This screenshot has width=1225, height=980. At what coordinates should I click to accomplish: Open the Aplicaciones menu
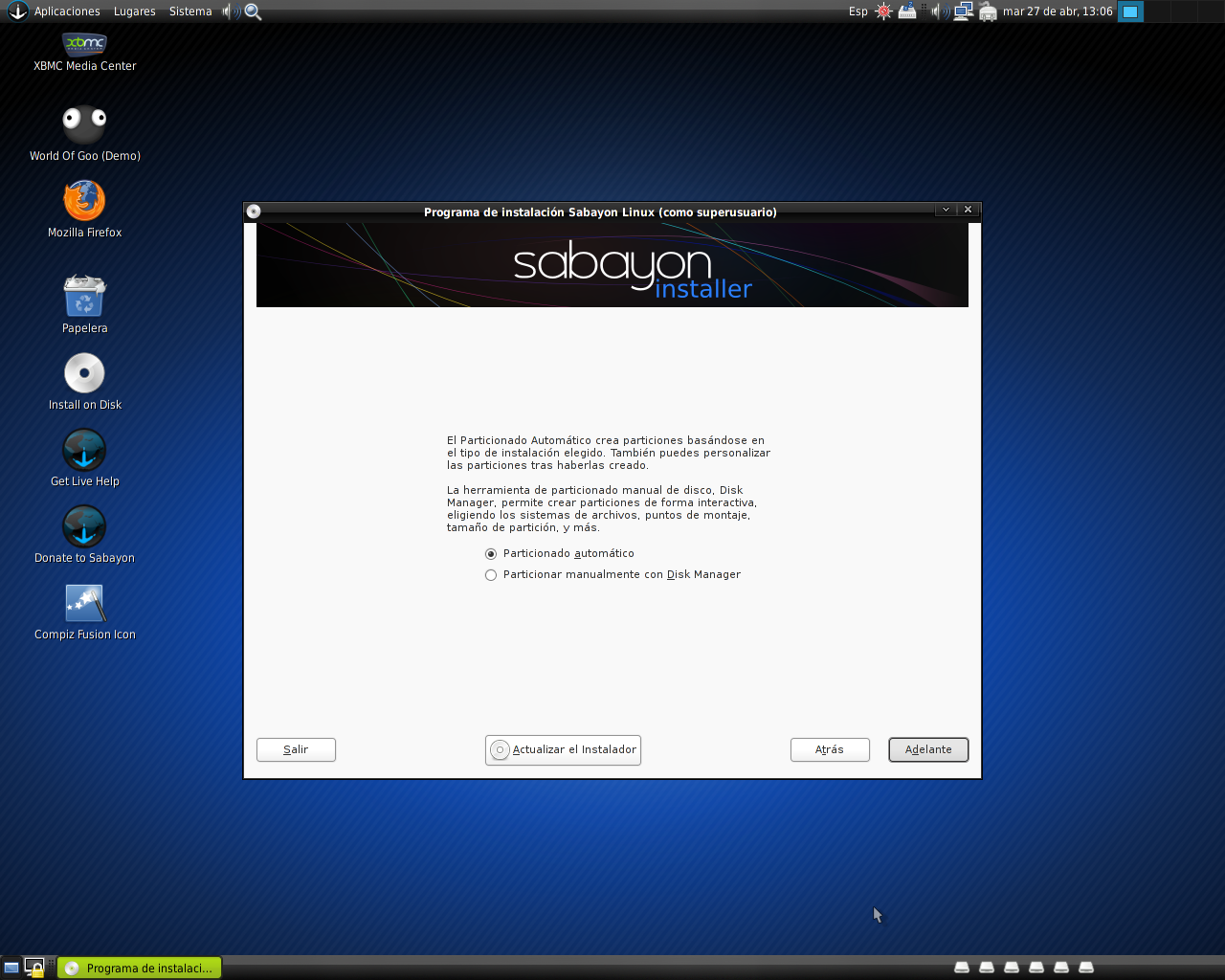click(67, 11)
